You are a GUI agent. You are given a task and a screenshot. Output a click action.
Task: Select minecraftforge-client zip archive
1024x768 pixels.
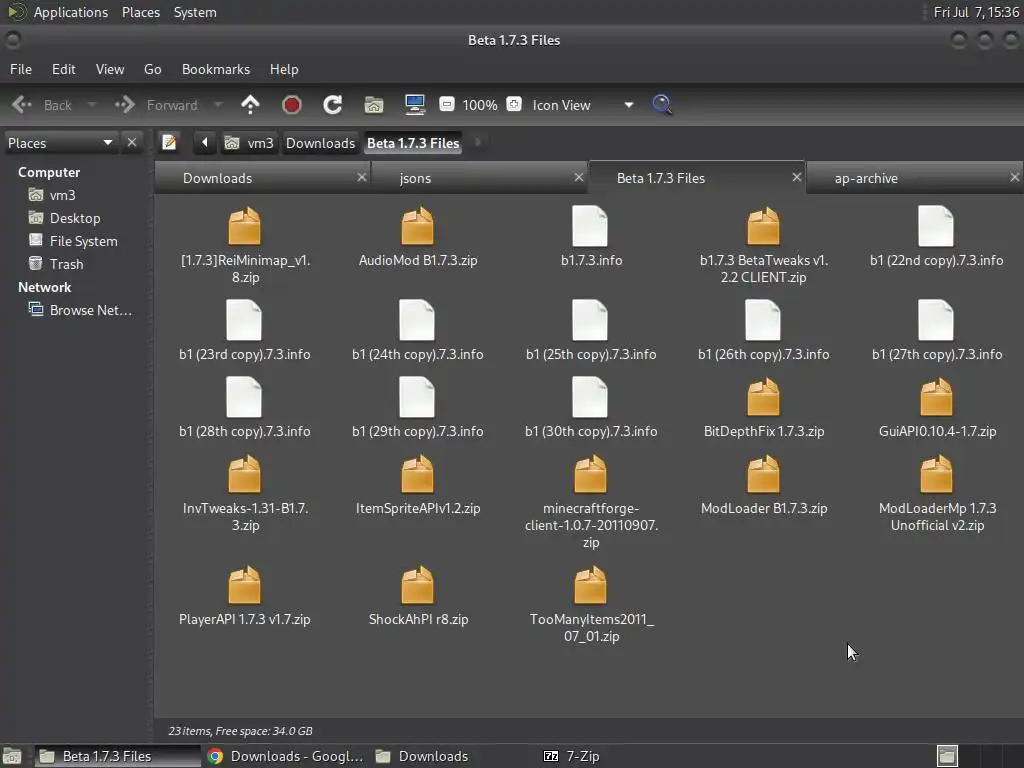click(591, 502)
